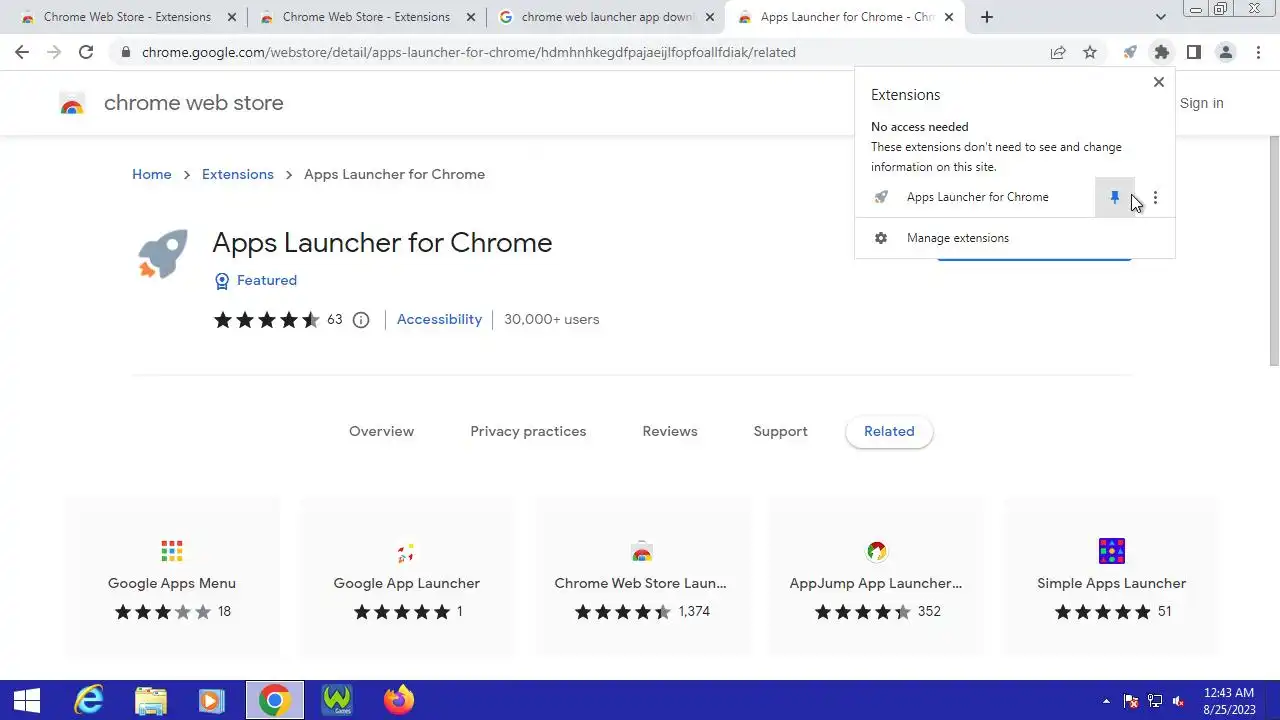Select Apps Launcher for Chrome in Extensions popup
Image resolution: width=1280 pixels, height=720 pixels.
click(978, 197)
